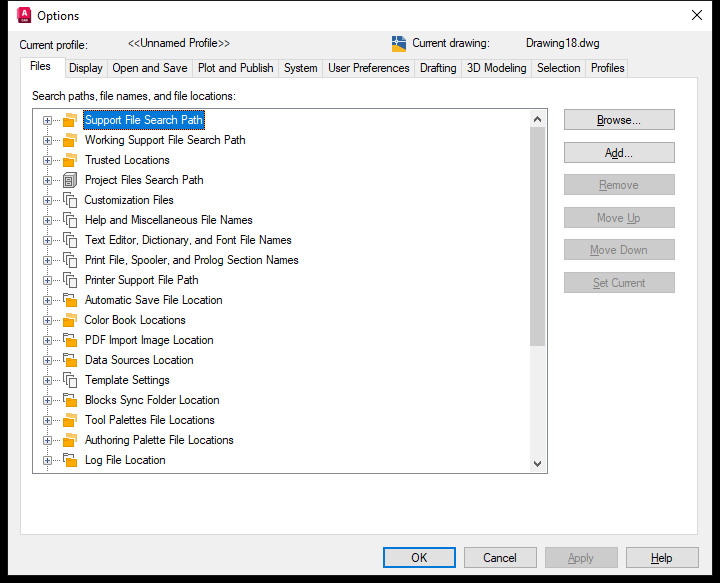Click the Add... button
This screenshot has width=720, height=583.
(619, 152)
